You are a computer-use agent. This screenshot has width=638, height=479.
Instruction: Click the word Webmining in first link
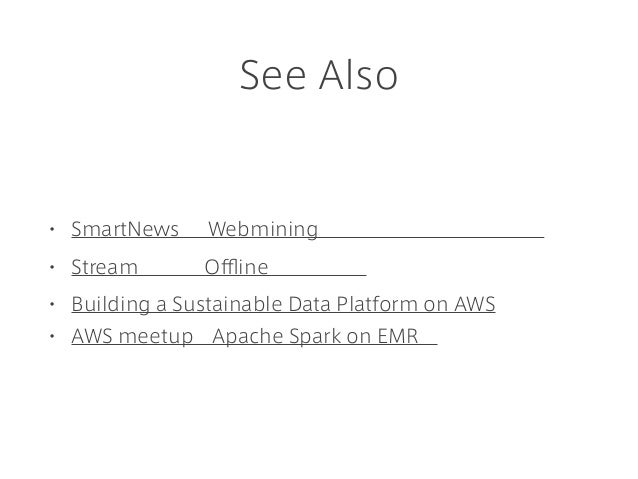[x=263, y=229]
